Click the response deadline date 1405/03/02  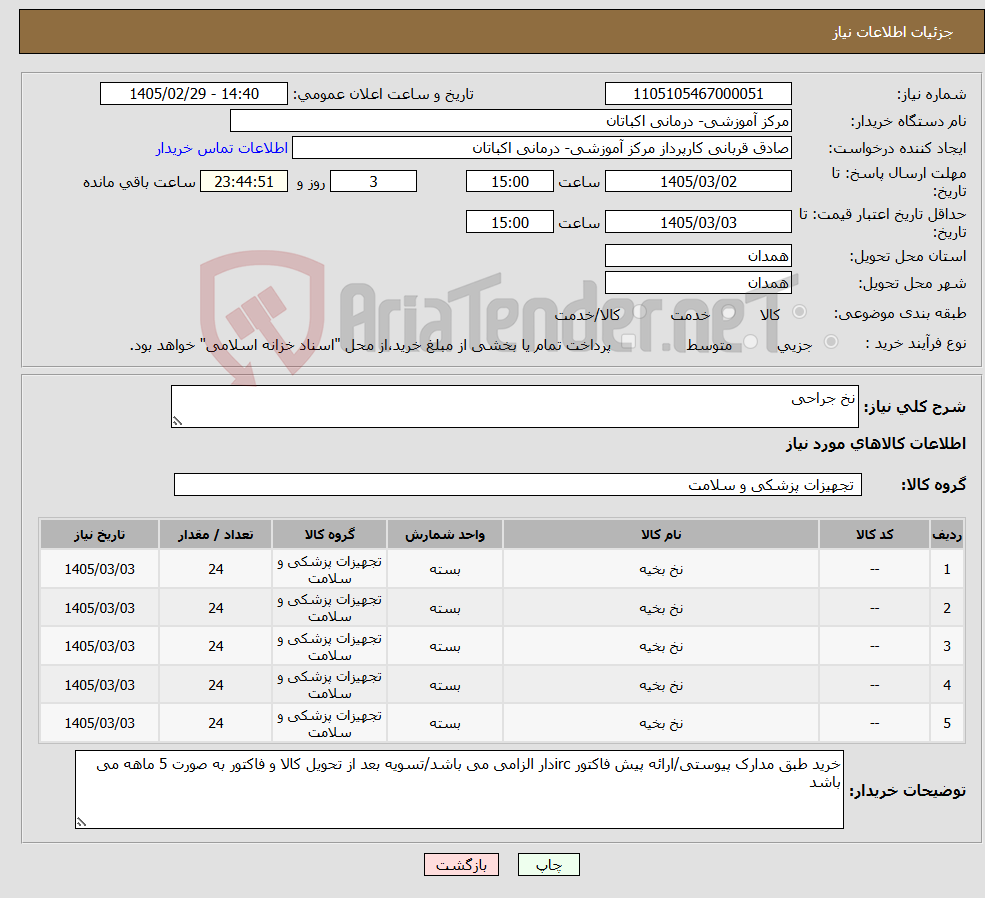pyautogui.click(x=698, y=181)
